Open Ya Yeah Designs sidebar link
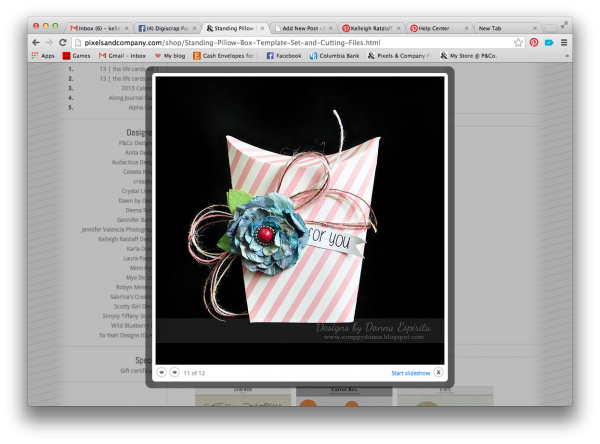This screenshot has height=444, width=600. point(125,335)
